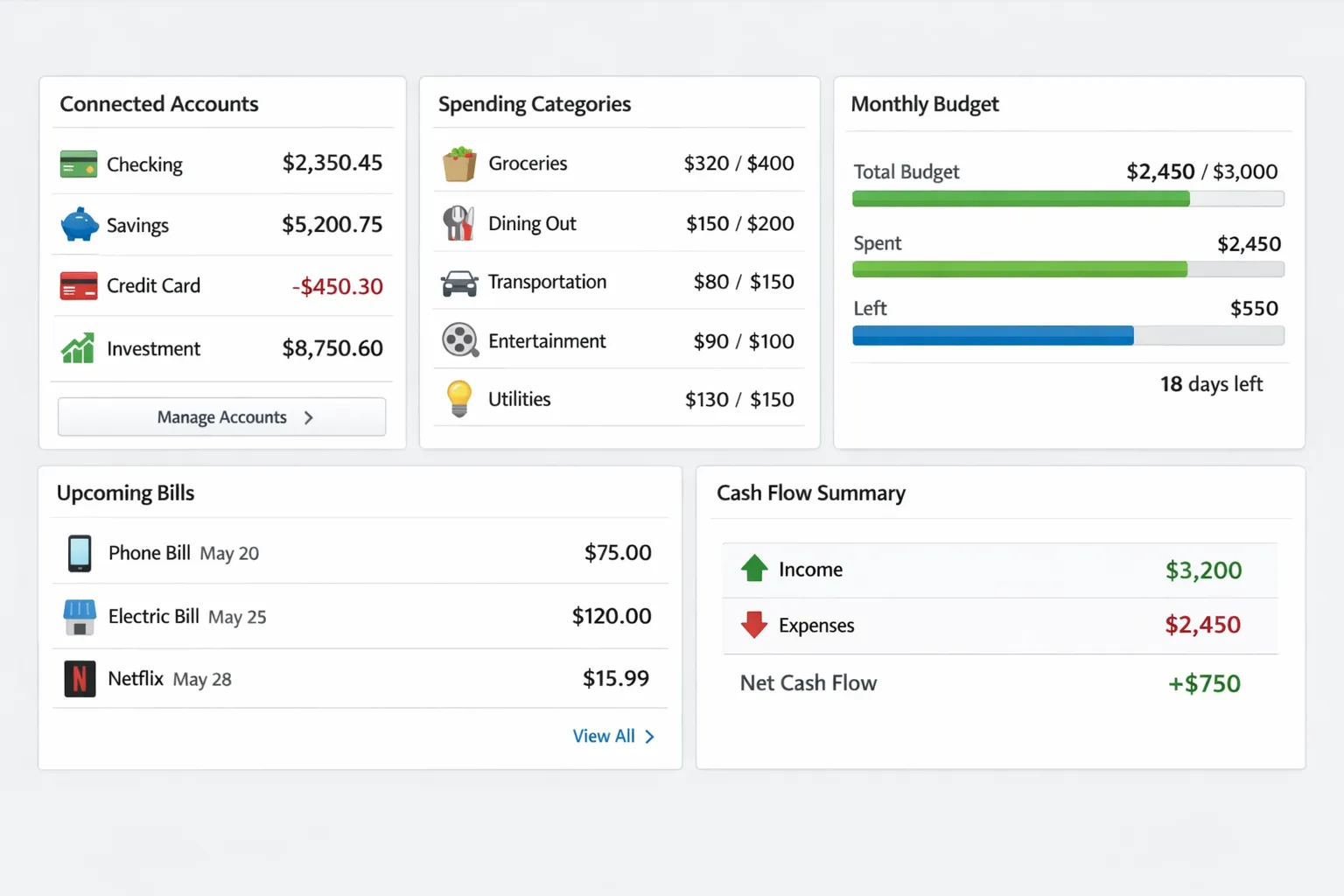Click the red Expenses arrow indicator
The height and width of the screenshot is (896, 1344).
pyautogui.click(x=753, y=625)
